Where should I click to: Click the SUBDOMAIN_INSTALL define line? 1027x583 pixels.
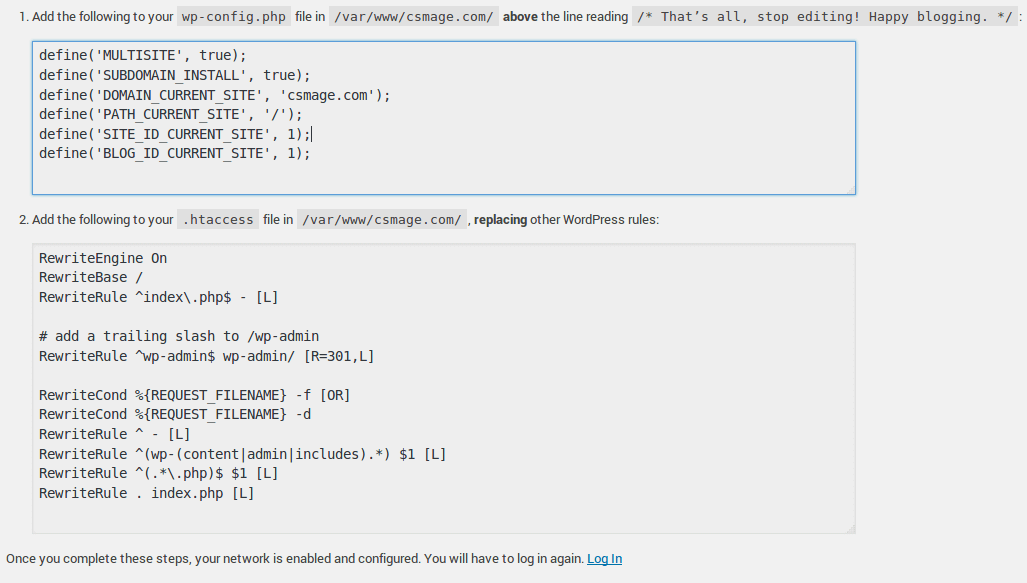[175, 75]
